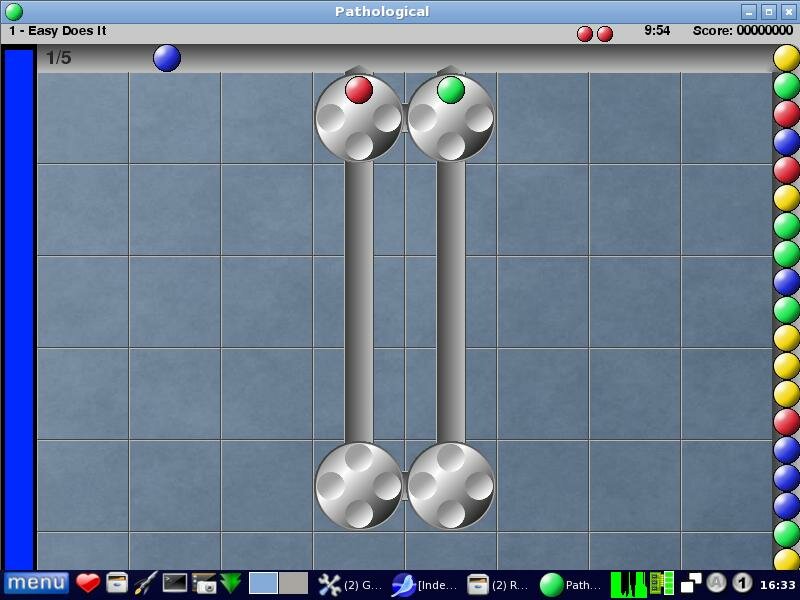Click the blue timer bar on the left
The image size is (800, 600).
(x=19, y=309)
